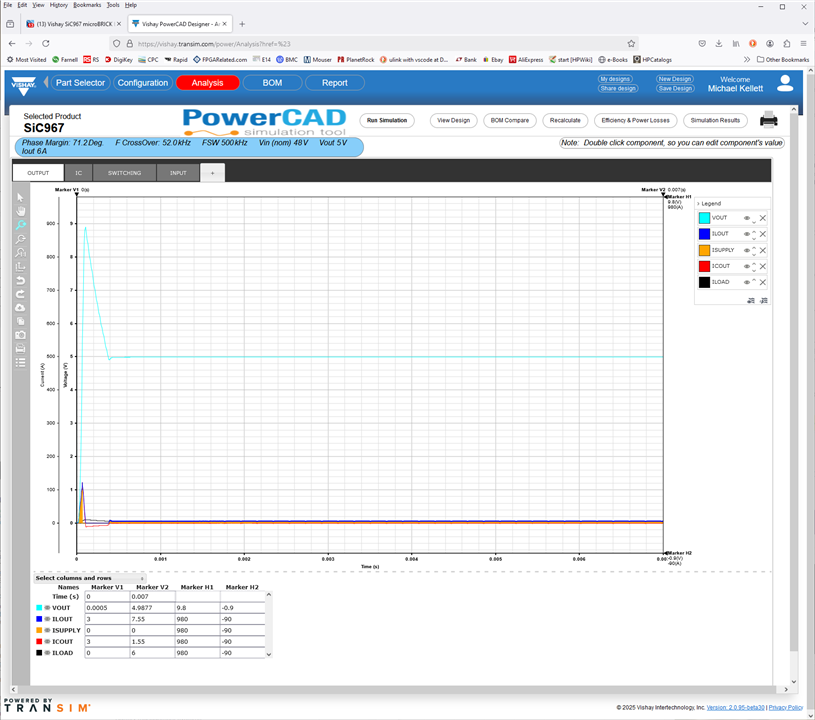Remove the ILOUT trace from legend
Screen dimensions: 815x720
coord(763,234)
